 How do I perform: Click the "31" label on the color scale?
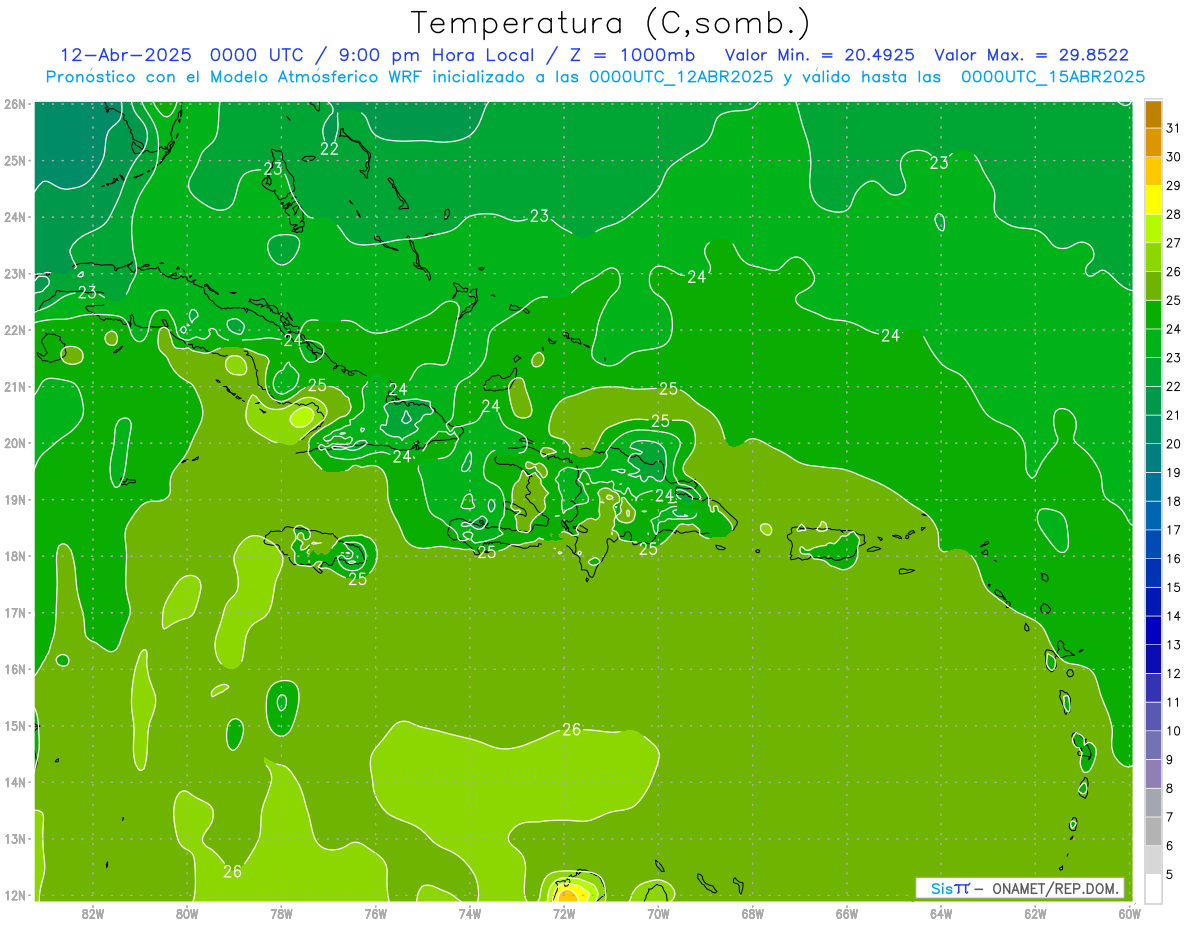click(1173, 127)
